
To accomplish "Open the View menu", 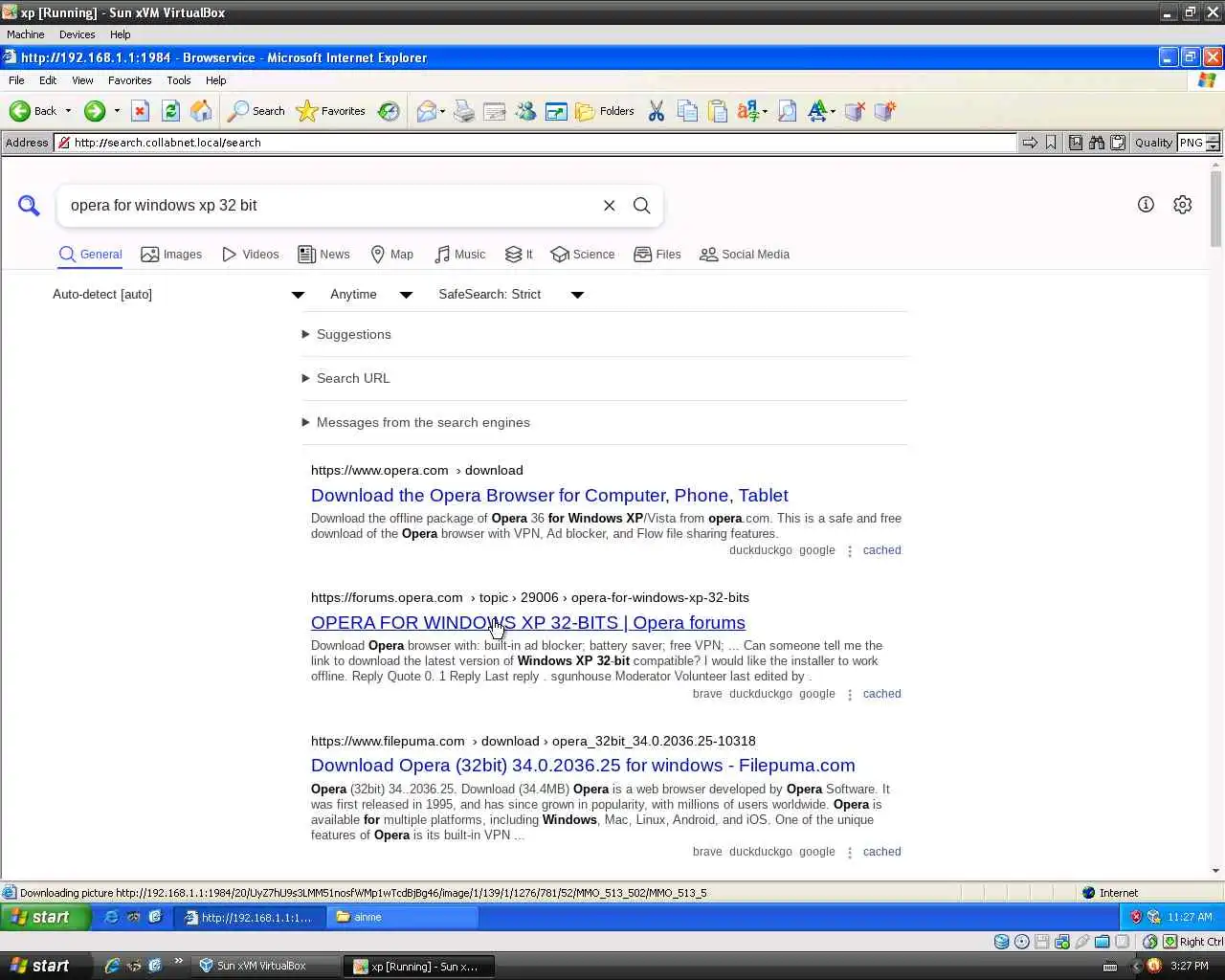I will (x=82, y=80).
